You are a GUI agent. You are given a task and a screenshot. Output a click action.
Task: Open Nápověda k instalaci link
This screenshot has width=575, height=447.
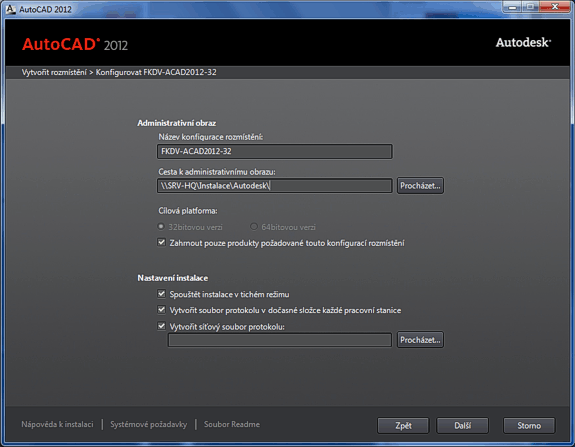pyautogui.click(x=57, y=424)
